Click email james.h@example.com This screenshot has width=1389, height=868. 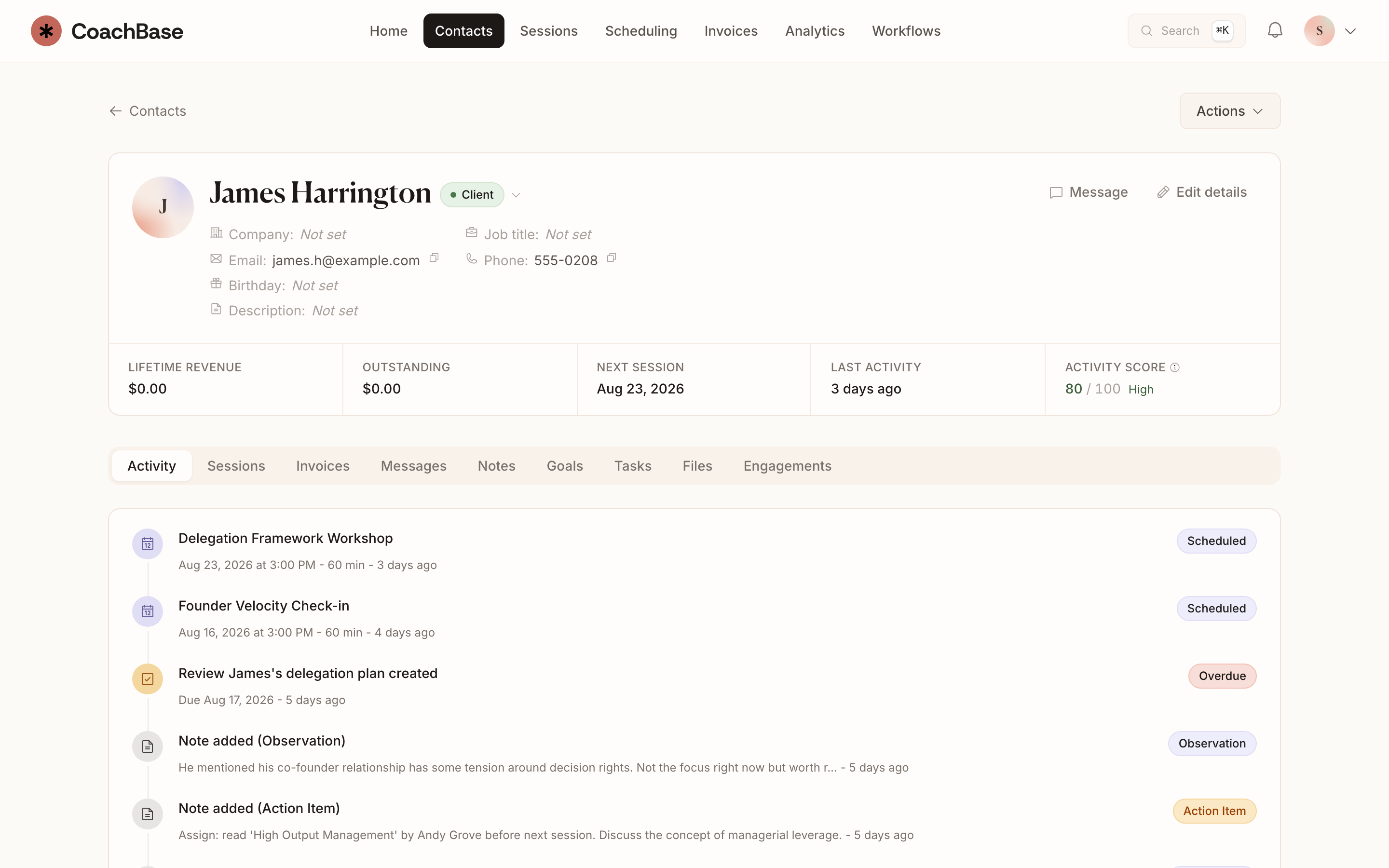click(x=345, y=260)
